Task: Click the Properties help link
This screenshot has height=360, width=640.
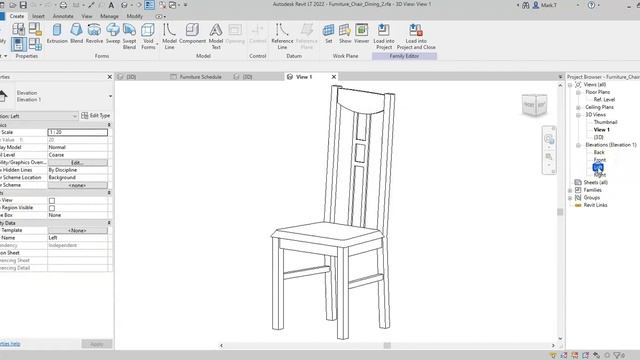Action: 10,344
